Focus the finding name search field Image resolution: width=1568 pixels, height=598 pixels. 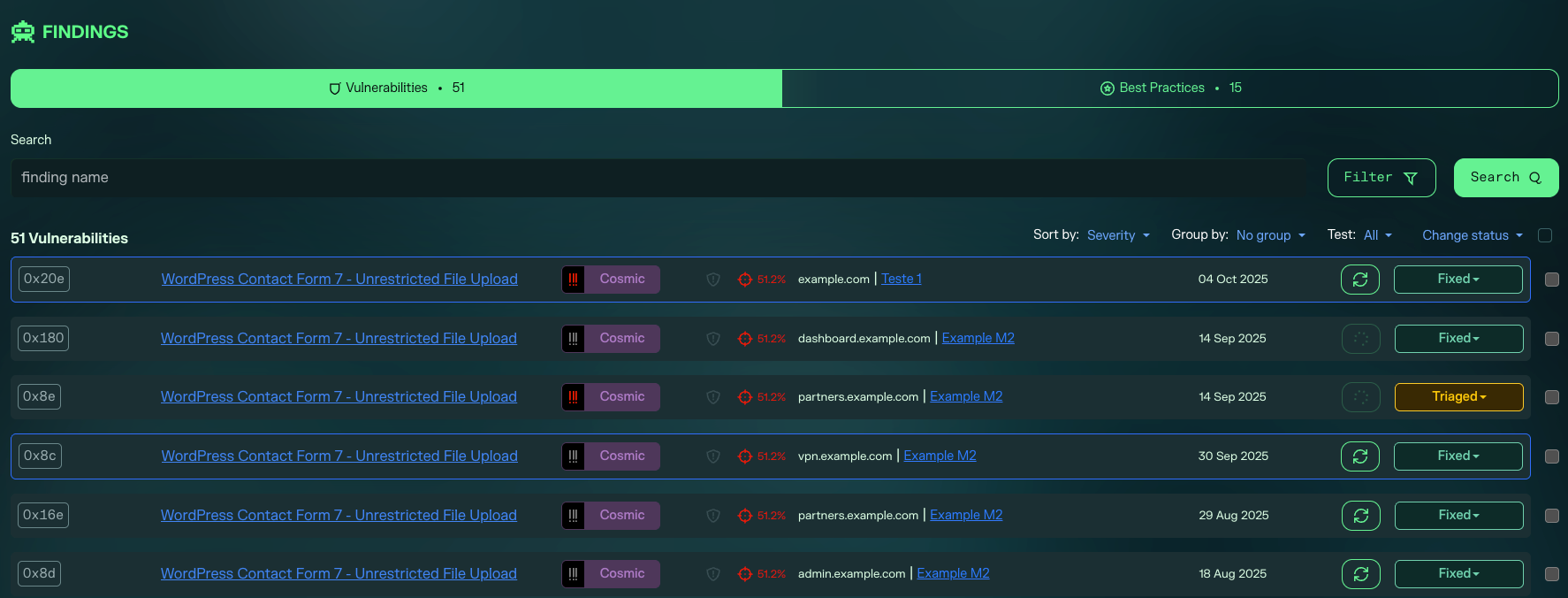pos(658,178)
